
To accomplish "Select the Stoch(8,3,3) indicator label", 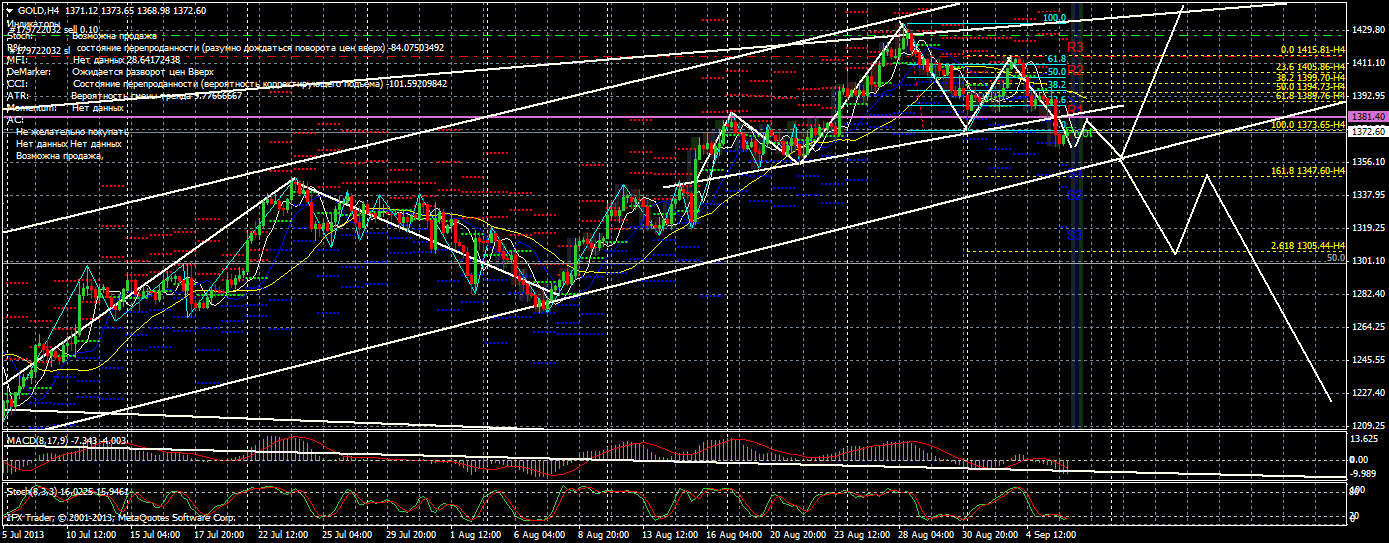I will pyautogui.click(x=31, y=491).
